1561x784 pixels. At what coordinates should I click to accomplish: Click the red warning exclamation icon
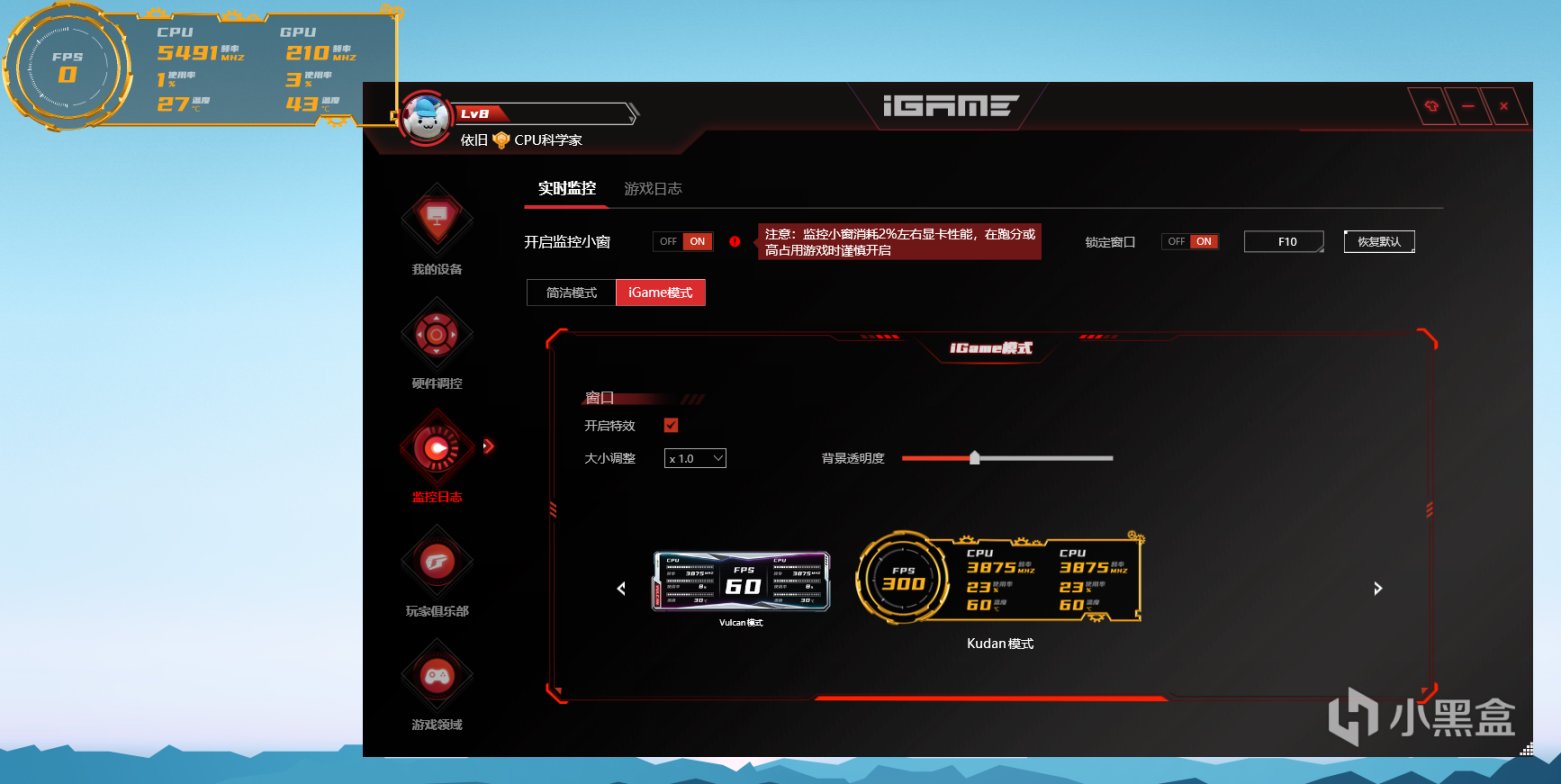click(x=735, y=241)
